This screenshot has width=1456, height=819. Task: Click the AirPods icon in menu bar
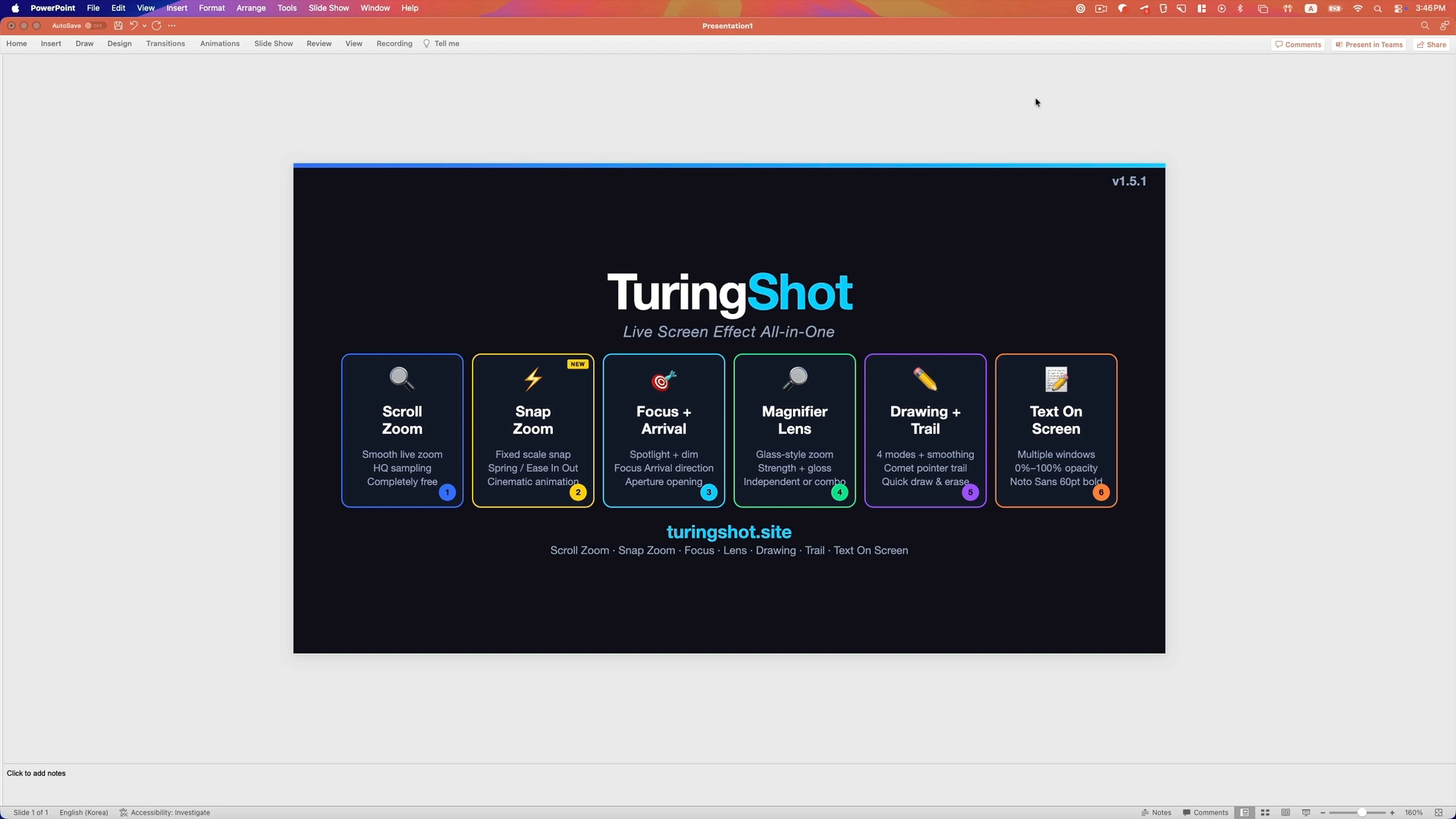(1288, 8)
